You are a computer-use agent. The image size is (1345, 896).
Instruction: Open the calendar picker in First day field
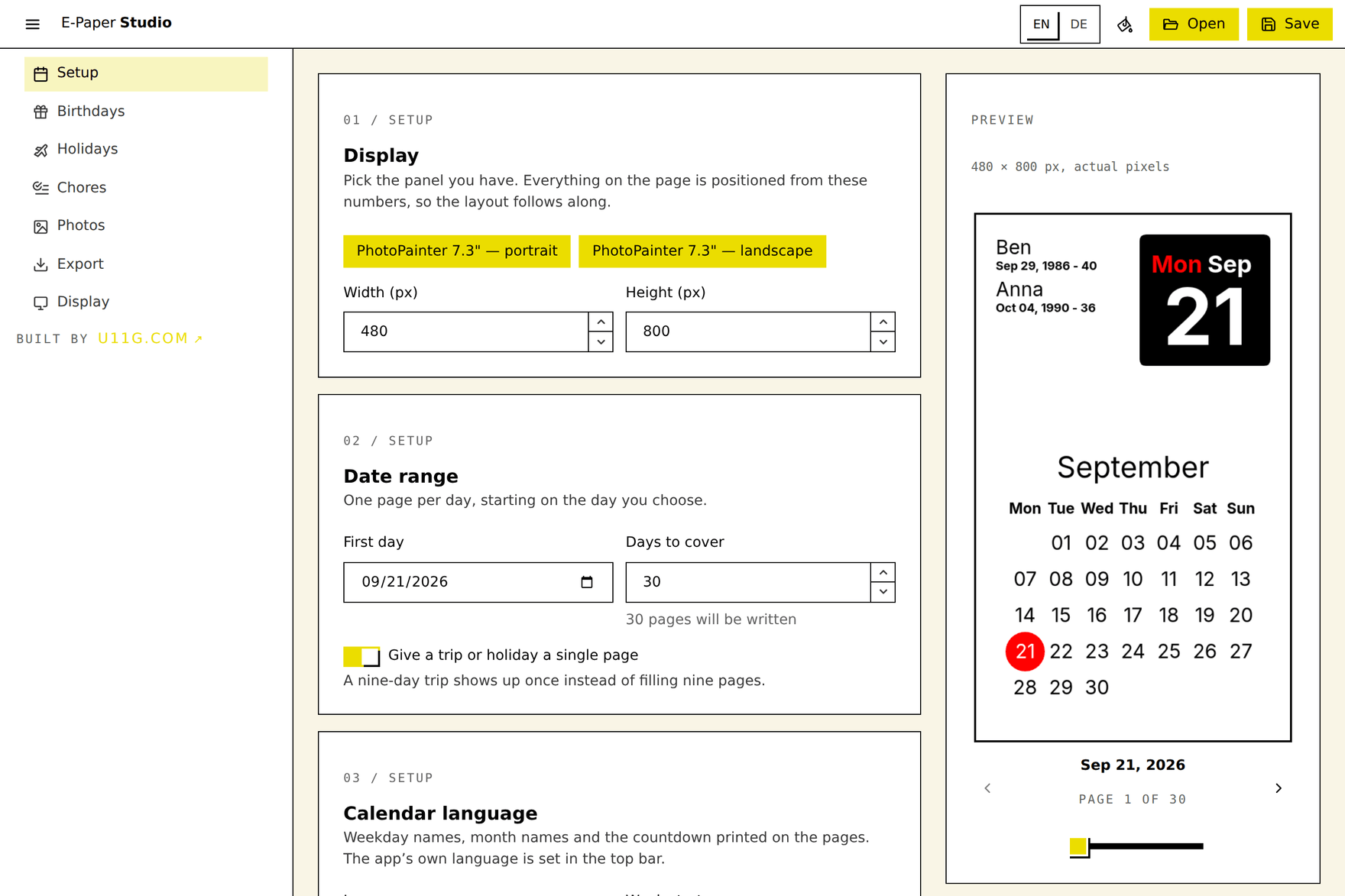(587, 582)
